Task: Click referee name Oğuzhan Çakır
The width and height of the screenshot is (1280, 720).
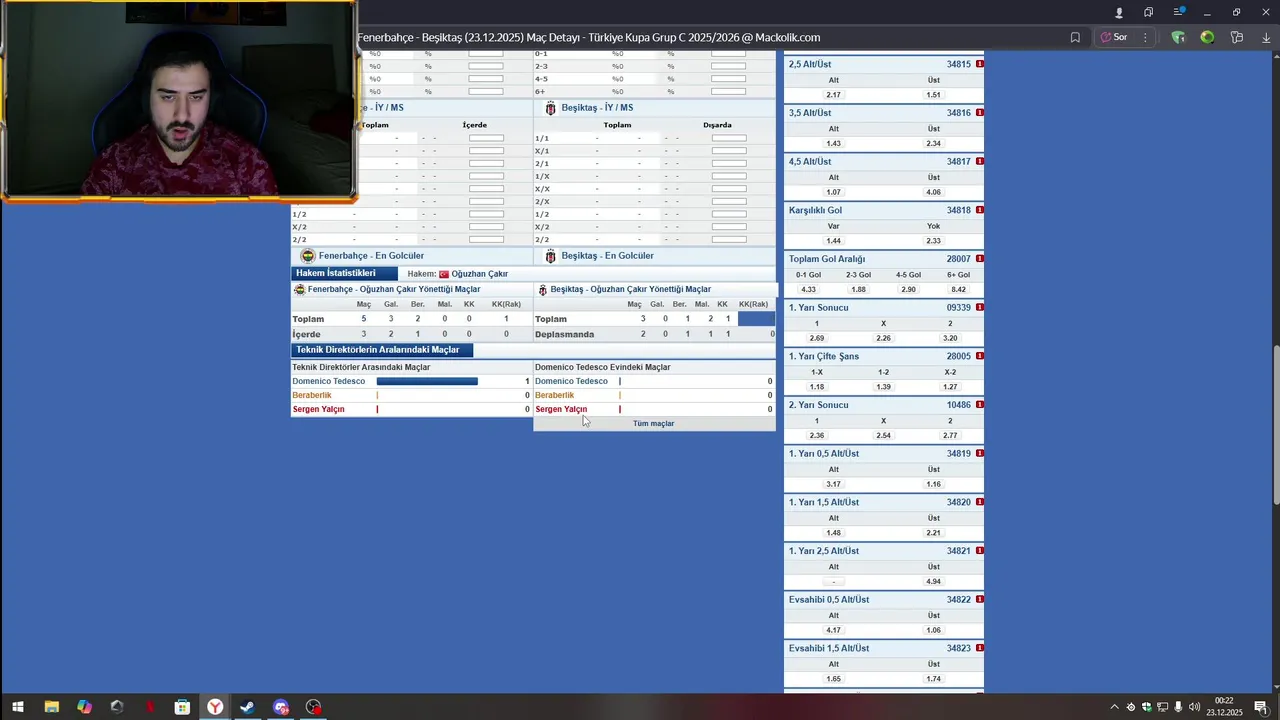Action: pyautogui.click(x=479, y=274)
